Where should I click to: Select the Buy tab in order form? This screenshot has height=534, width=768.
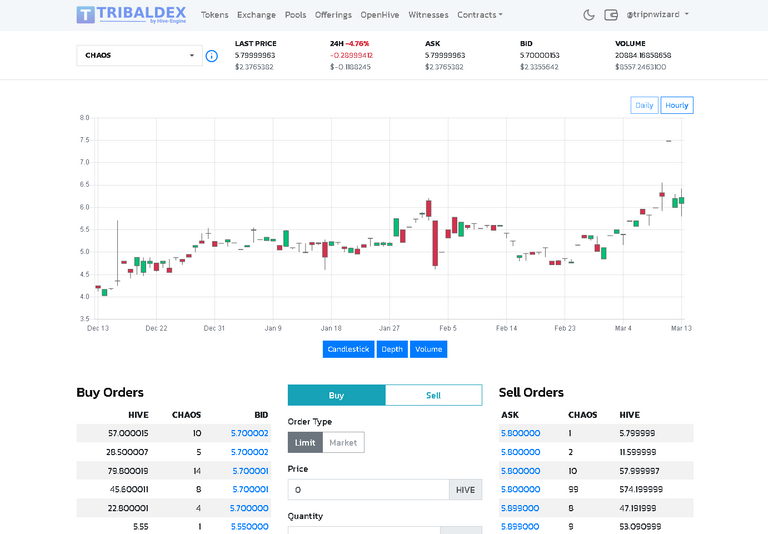click(336, 395)
